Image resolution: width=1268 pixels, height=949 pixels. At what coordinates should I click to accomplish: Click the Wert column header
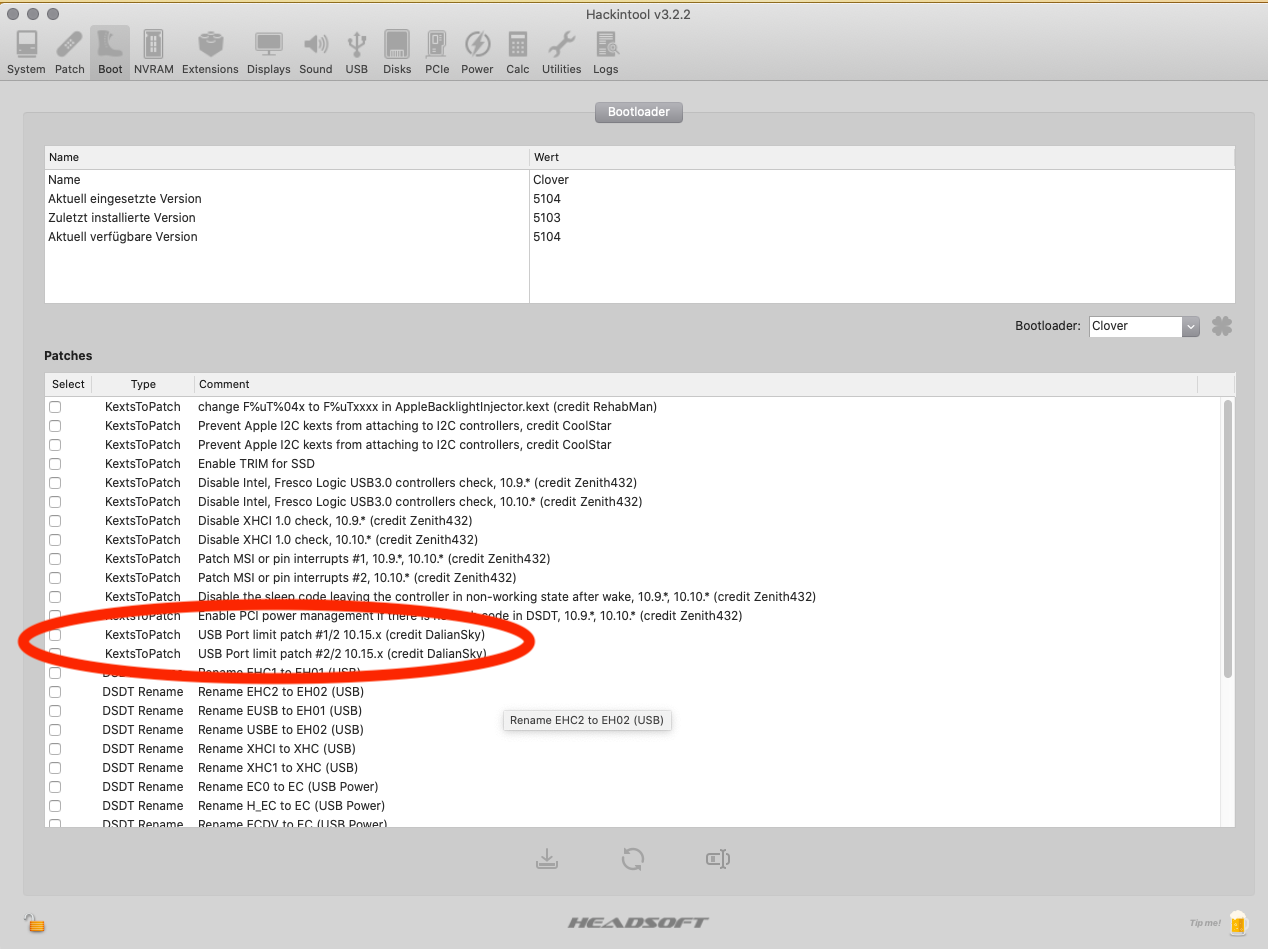point(882,157)
